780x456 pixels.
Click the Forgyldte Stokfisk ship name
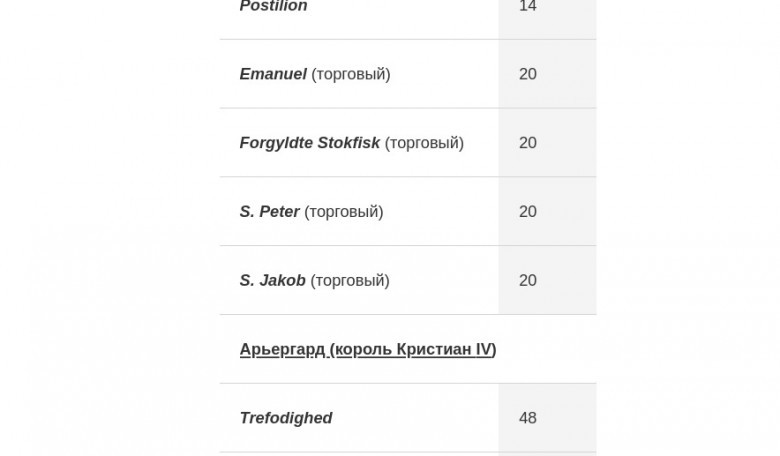point(309,143)
